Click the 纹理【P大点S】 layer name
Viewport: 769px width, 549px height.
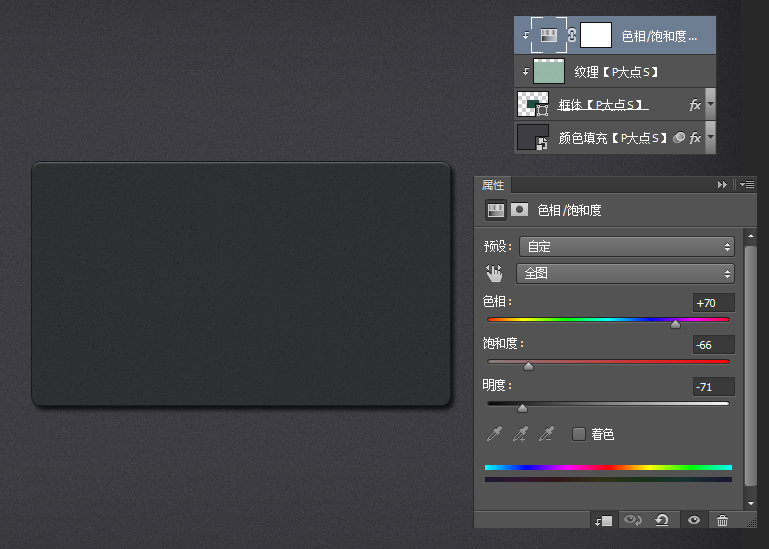click(x=616, y=72)
